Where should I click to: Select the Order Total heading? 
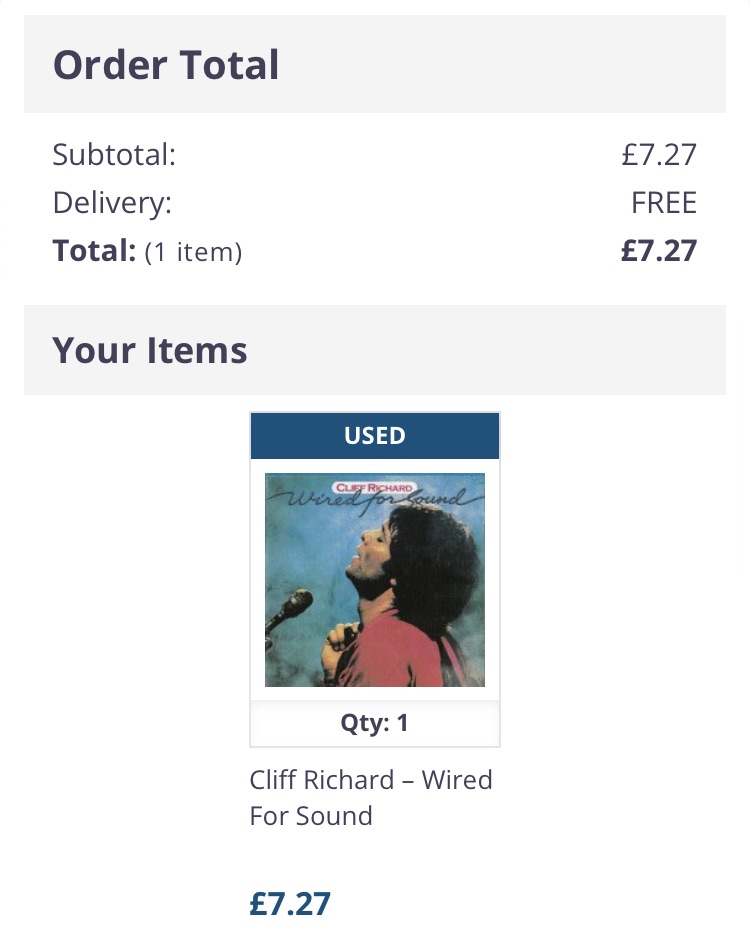click(166, 64)
